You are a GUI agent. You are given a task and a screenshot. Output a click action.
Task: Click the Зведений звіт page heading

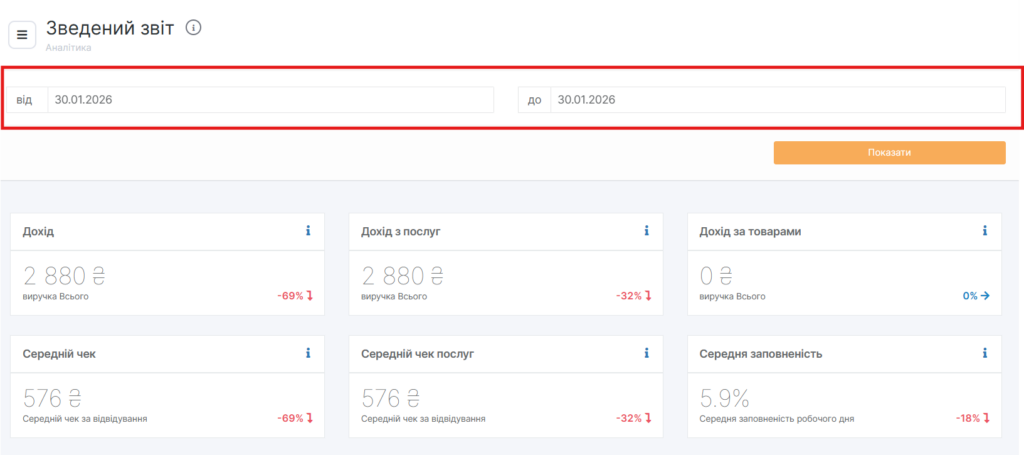110,28
